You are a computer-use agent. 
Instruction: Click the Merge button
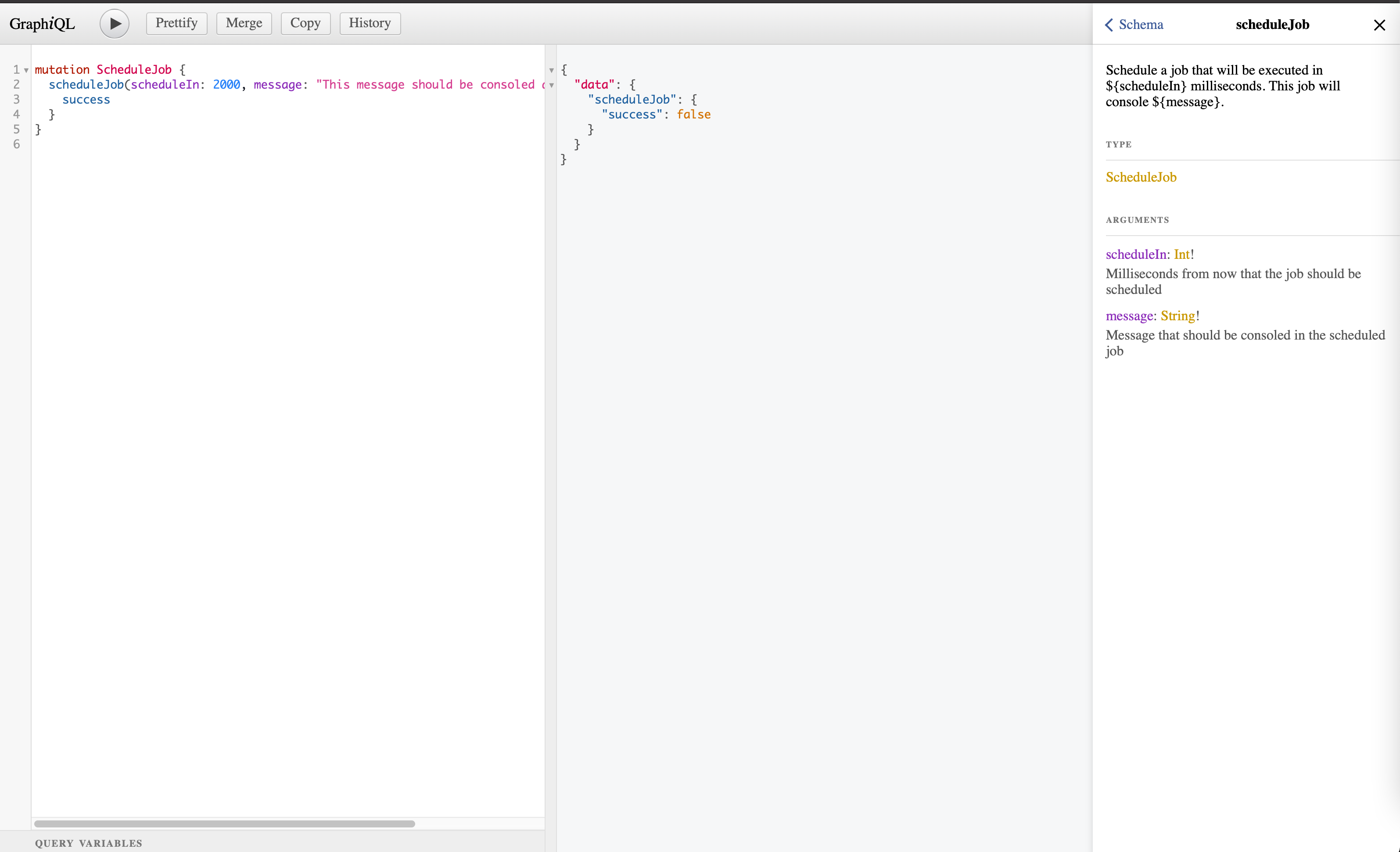[x=244, y=23]
